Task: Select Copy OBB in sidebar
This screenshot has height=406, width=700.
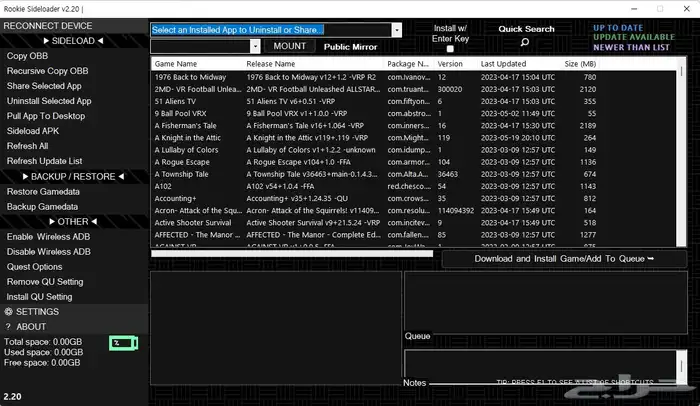Action: pyautogui.click(x=27, y=56)
